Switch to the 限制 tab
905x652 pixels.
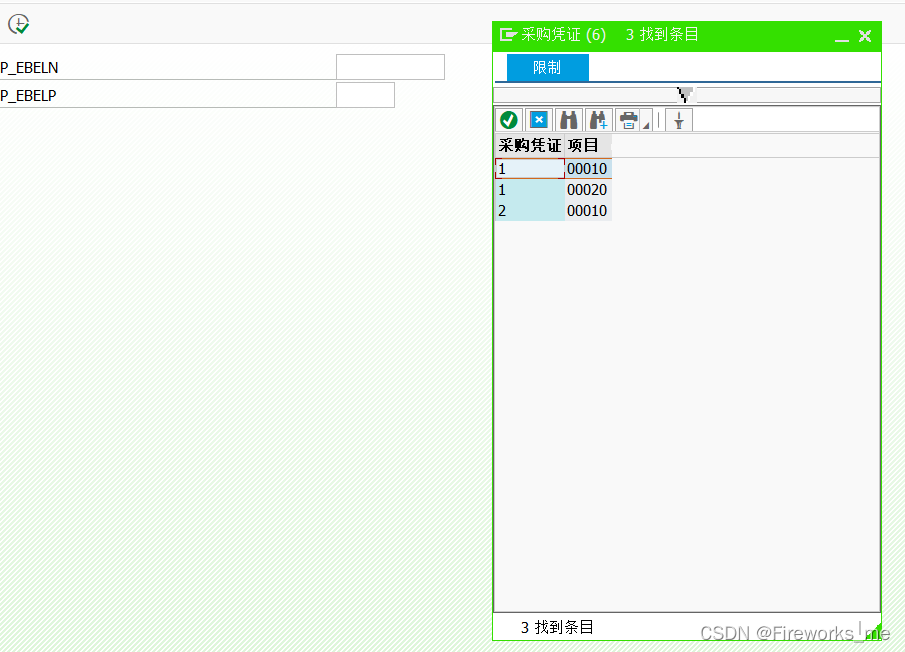coord(547,68)
